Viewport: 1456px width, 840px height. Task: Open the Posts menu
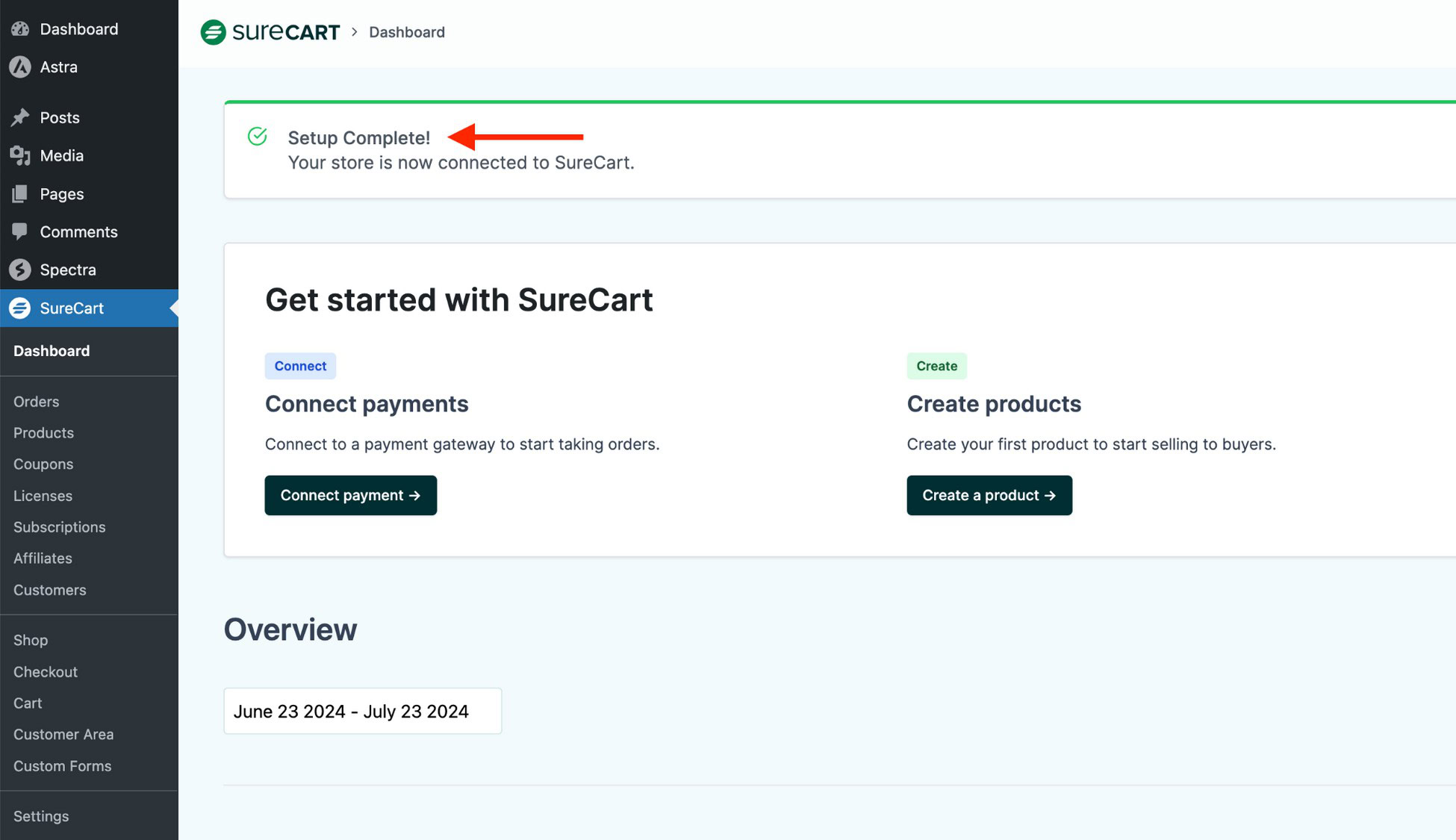89,117
